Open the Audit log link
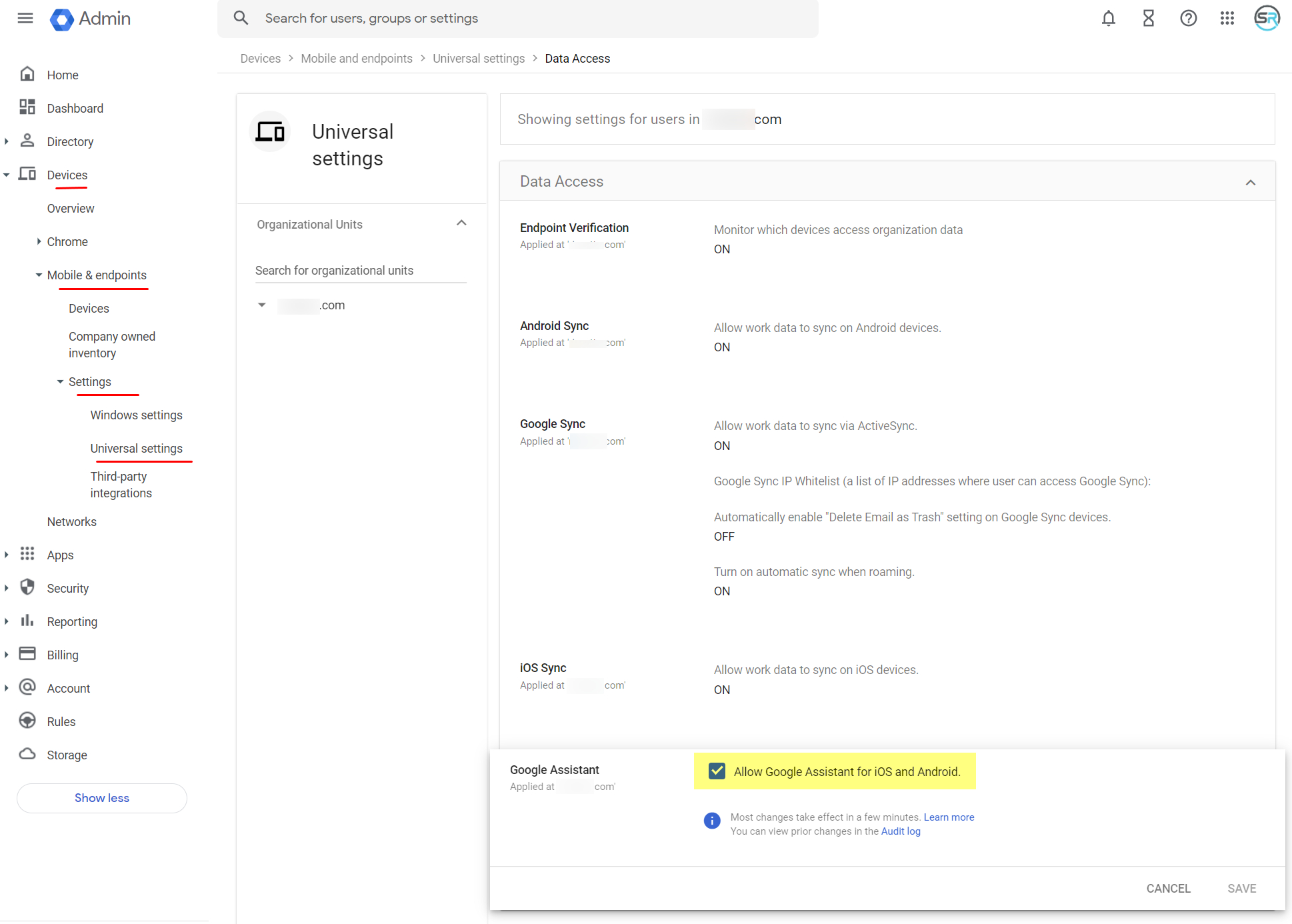 click(x=901, y=831)
